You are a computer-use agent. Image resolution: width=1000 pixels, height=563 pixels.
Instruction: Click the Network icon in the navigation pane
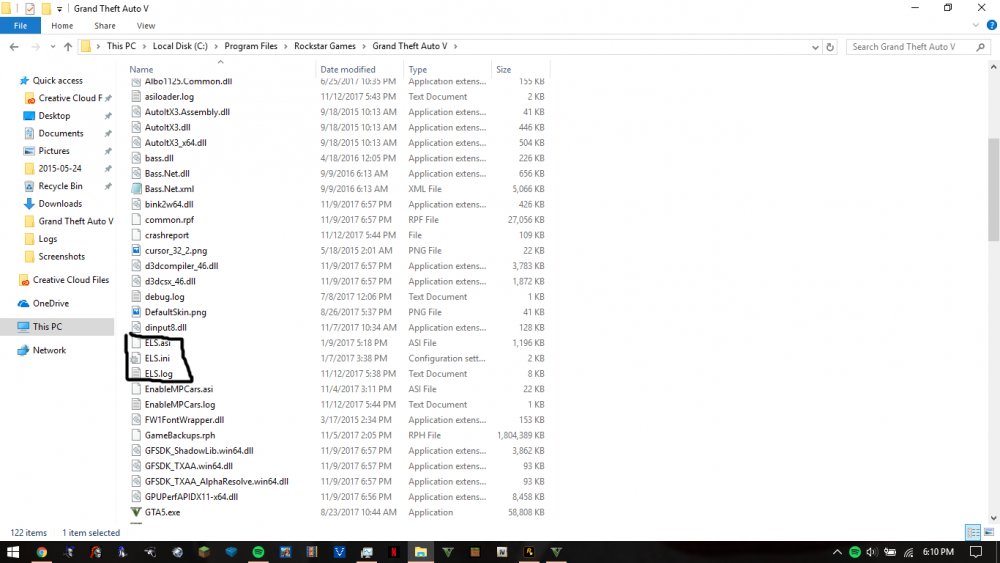coord(24,350)
